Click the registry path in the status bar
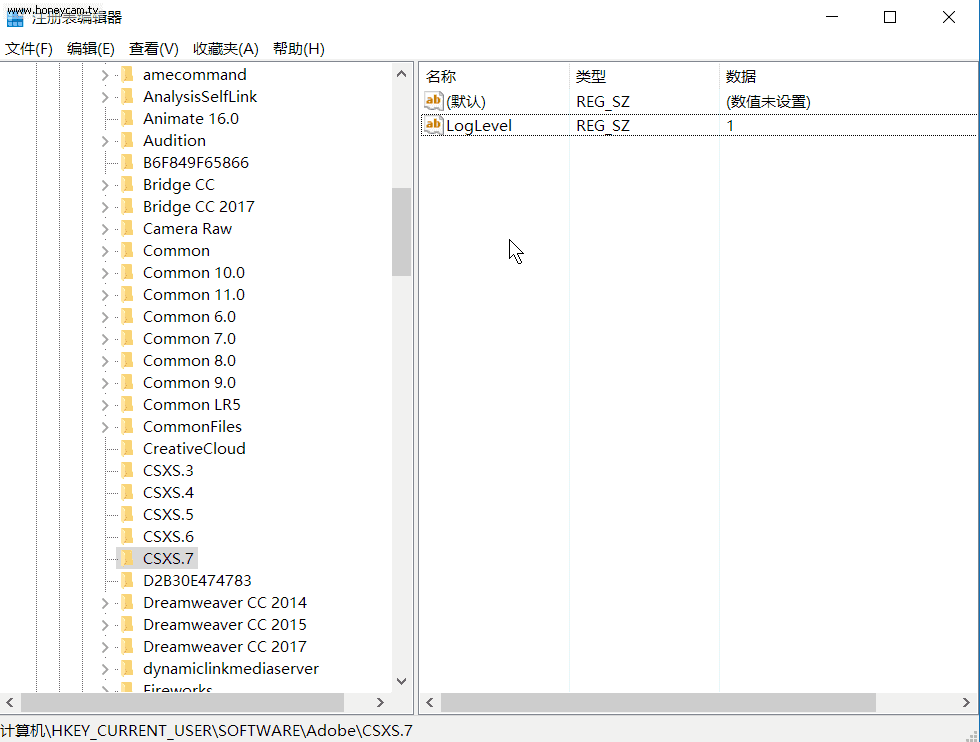Viewport: 980px width, 742px height. (x=207, y=730)
